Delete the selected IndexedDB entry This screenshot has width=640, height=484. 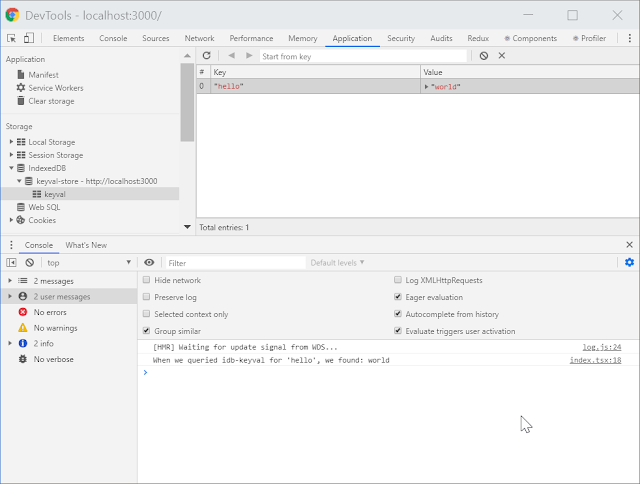pos(502,56)
